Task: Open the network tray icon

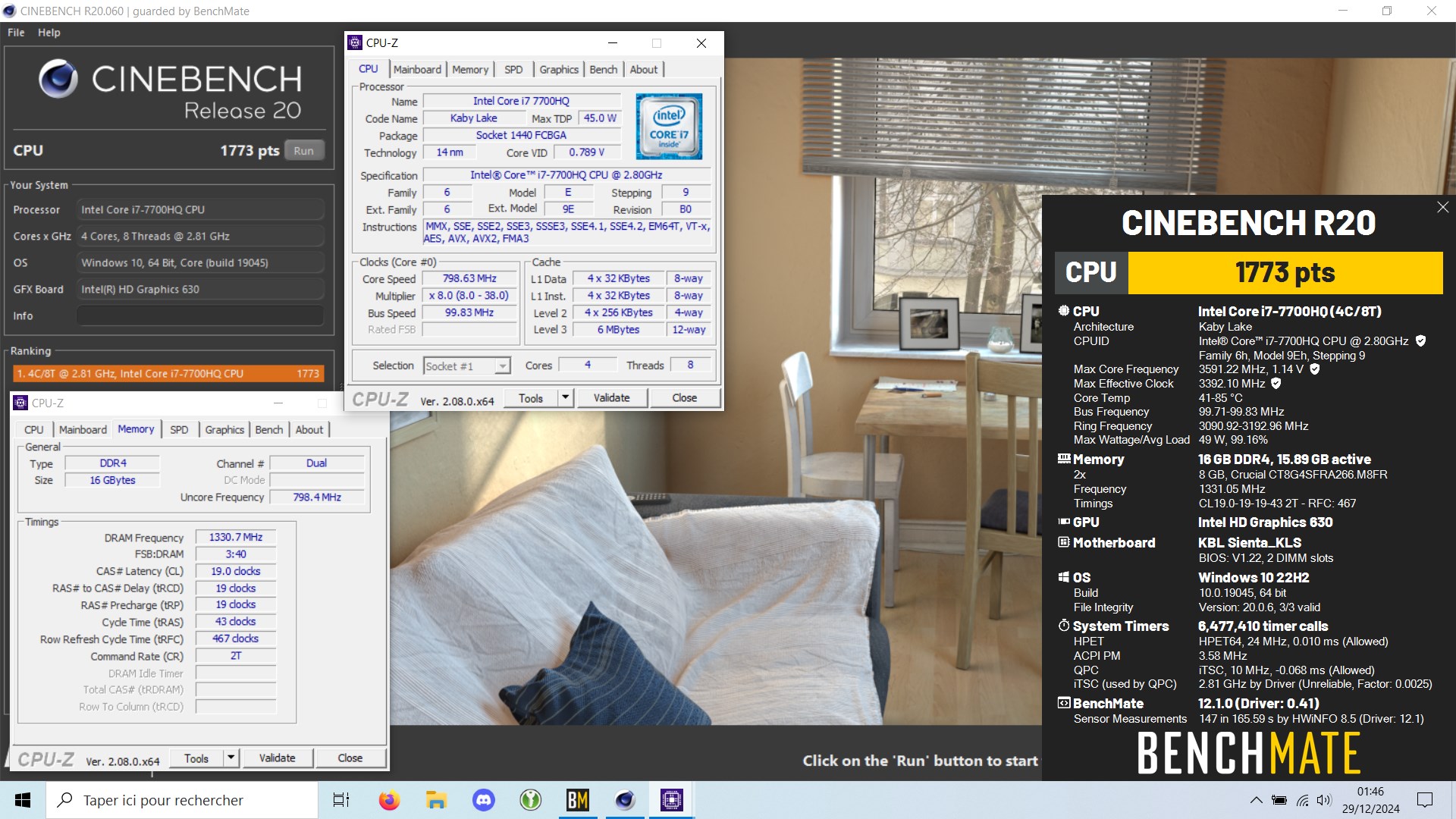Action: [1302, 800]
